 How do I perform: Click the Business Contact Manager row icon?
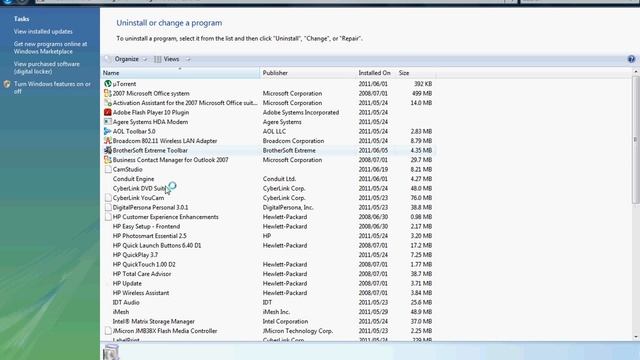[x=108, y=160]
